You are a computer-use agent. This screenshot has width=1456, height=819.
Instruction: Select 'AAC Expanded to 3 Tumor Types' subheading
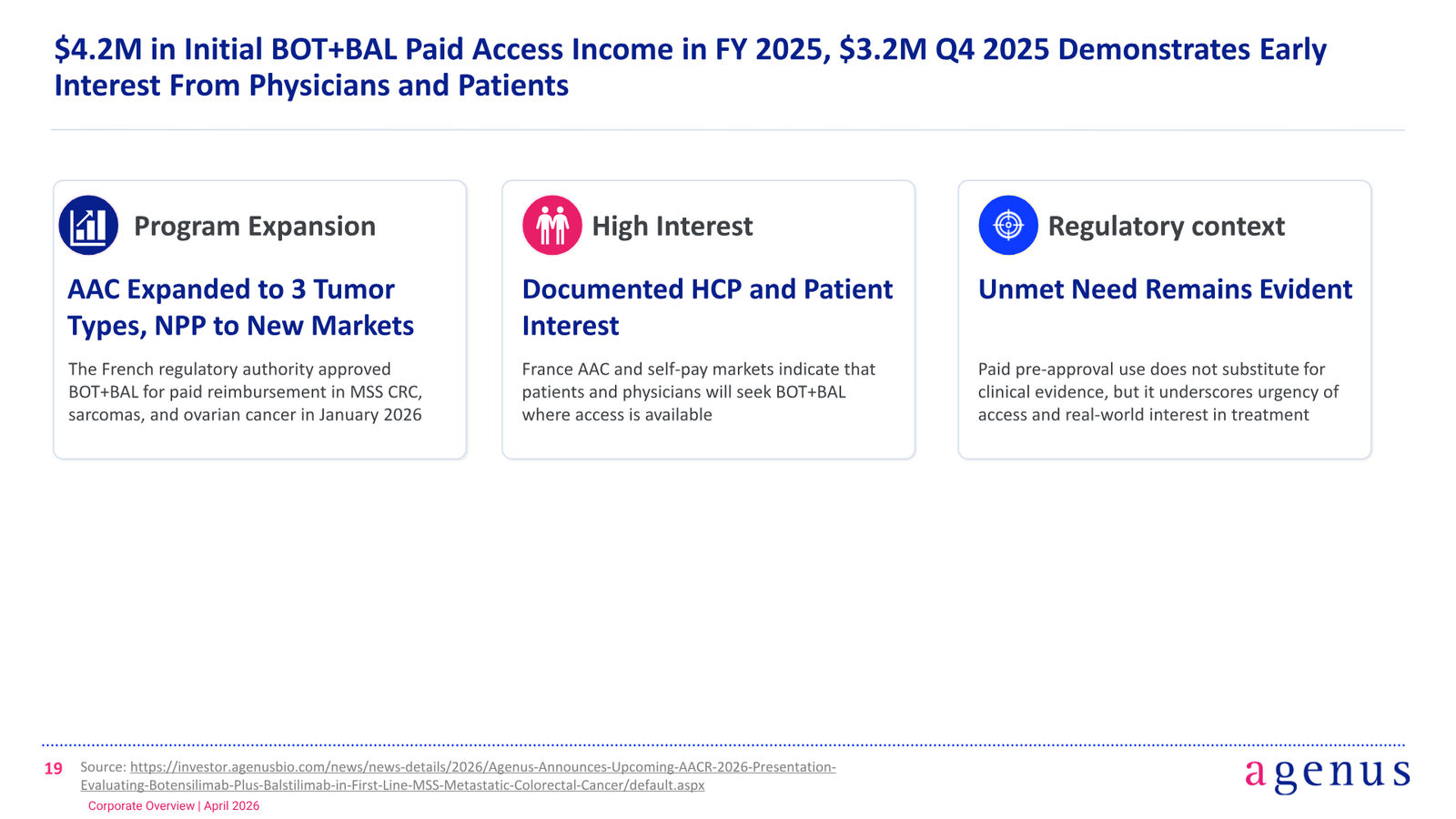[240, 307]
